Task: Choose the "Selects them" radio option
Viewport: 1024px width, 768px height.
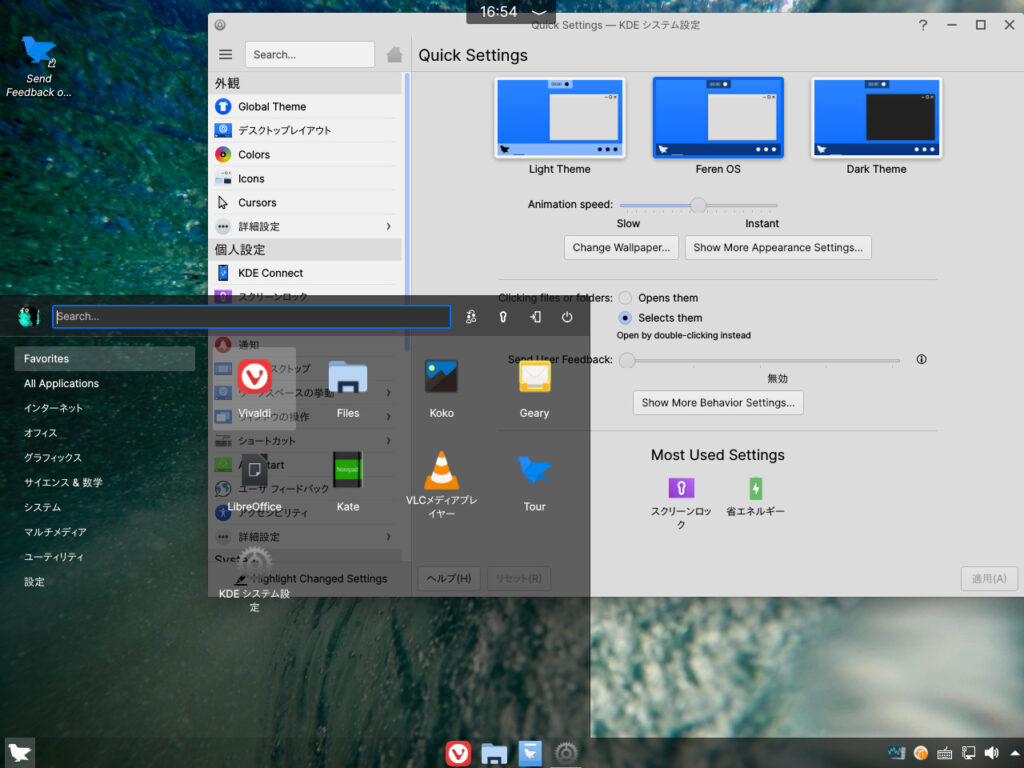Action: 626,318
